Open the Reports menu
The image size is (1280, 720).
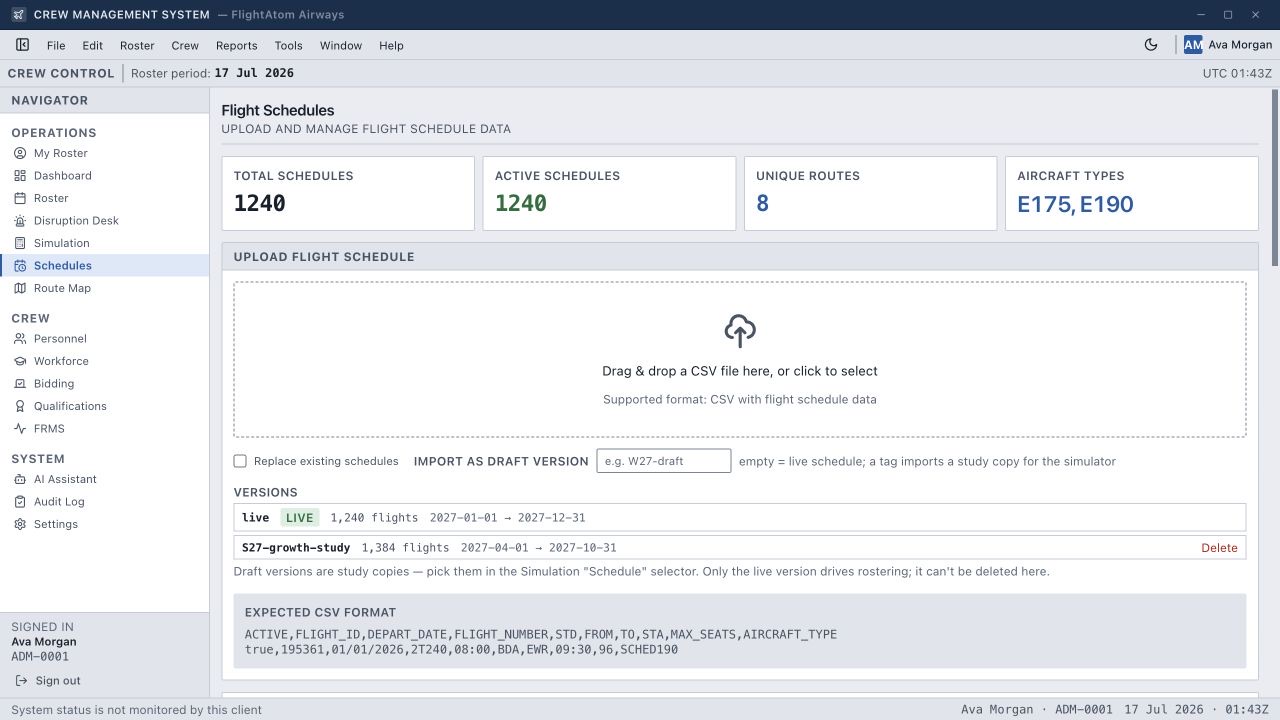point(237,45)
